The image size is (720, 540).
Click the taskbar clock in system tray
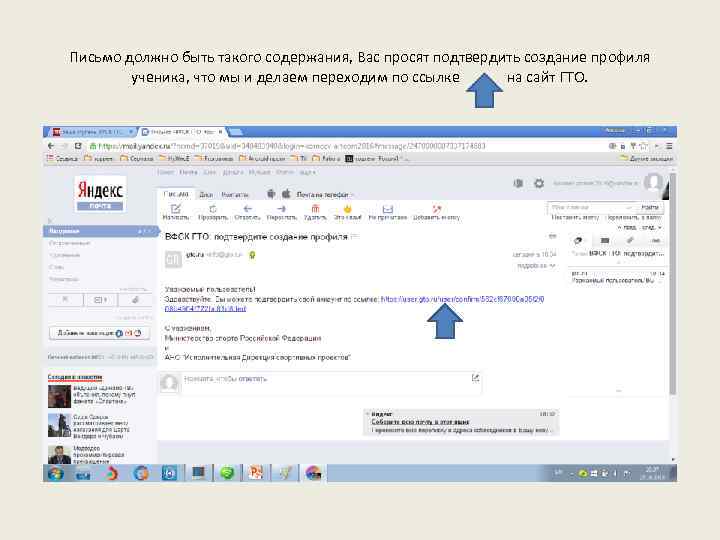pos(652,473)
